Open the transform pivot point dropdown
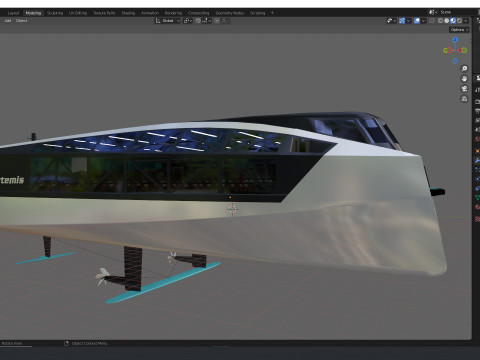Screen dimensions: 480x360 point(188,21)
